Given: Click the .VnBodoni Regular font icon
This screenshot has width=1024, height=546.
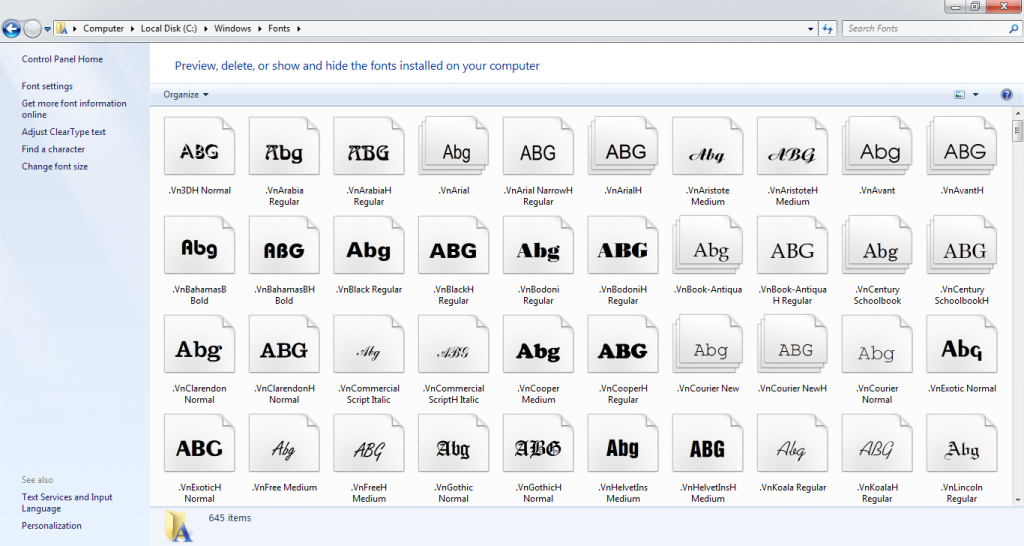Looking at the screenshot, I should (x=538, y=250).
